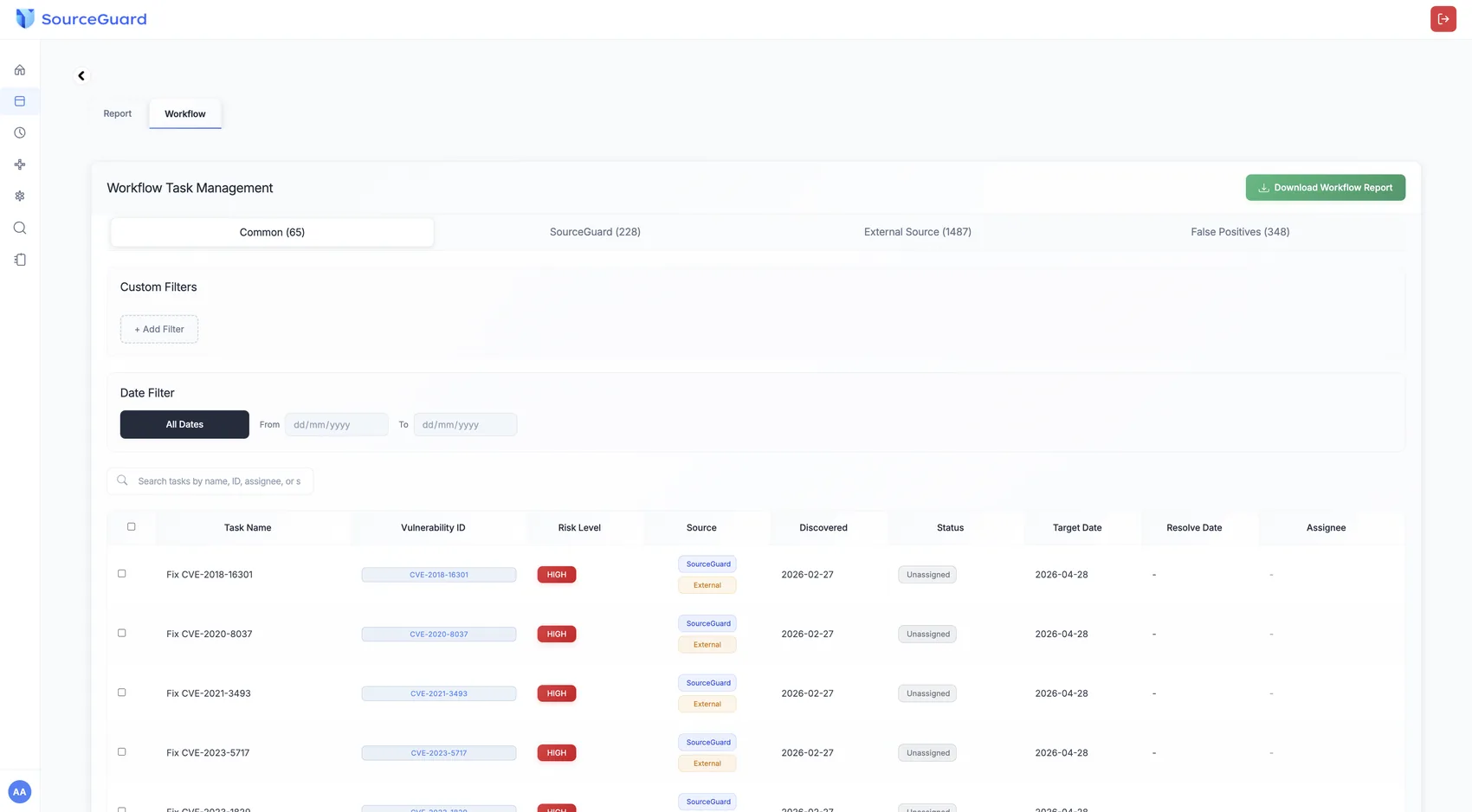Image resolution: width=1472 pixels, height=812 pixels.
Task: Select the Common (65) tab
Action: [x=272, y=232]
